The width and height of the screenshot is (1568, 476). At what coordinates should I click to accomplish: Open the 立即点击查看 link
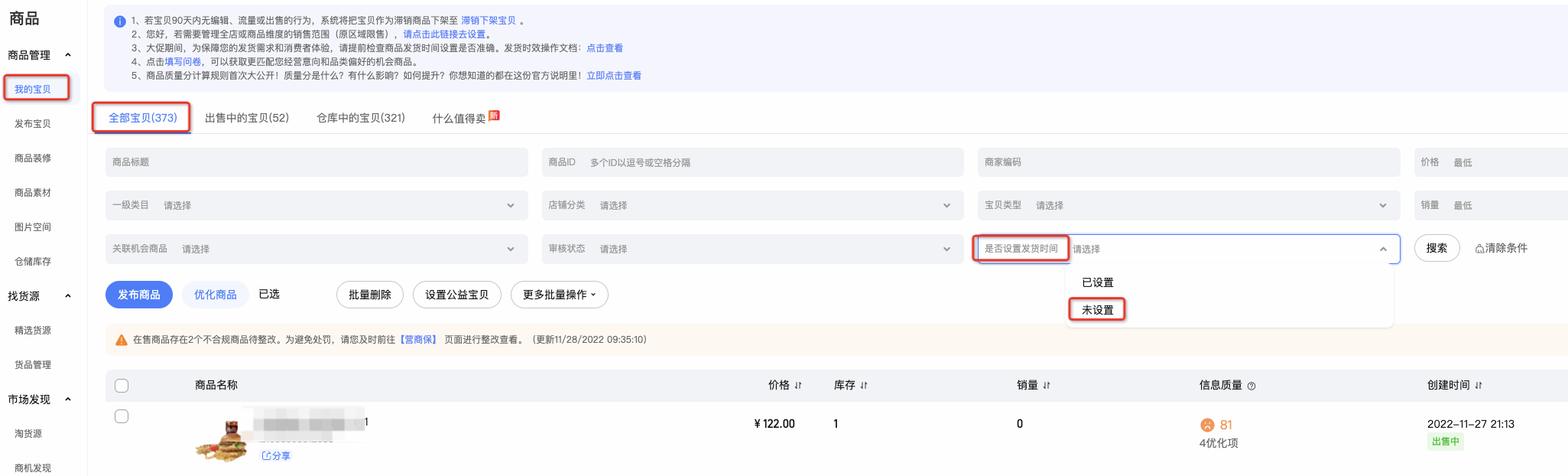[614, 76]
